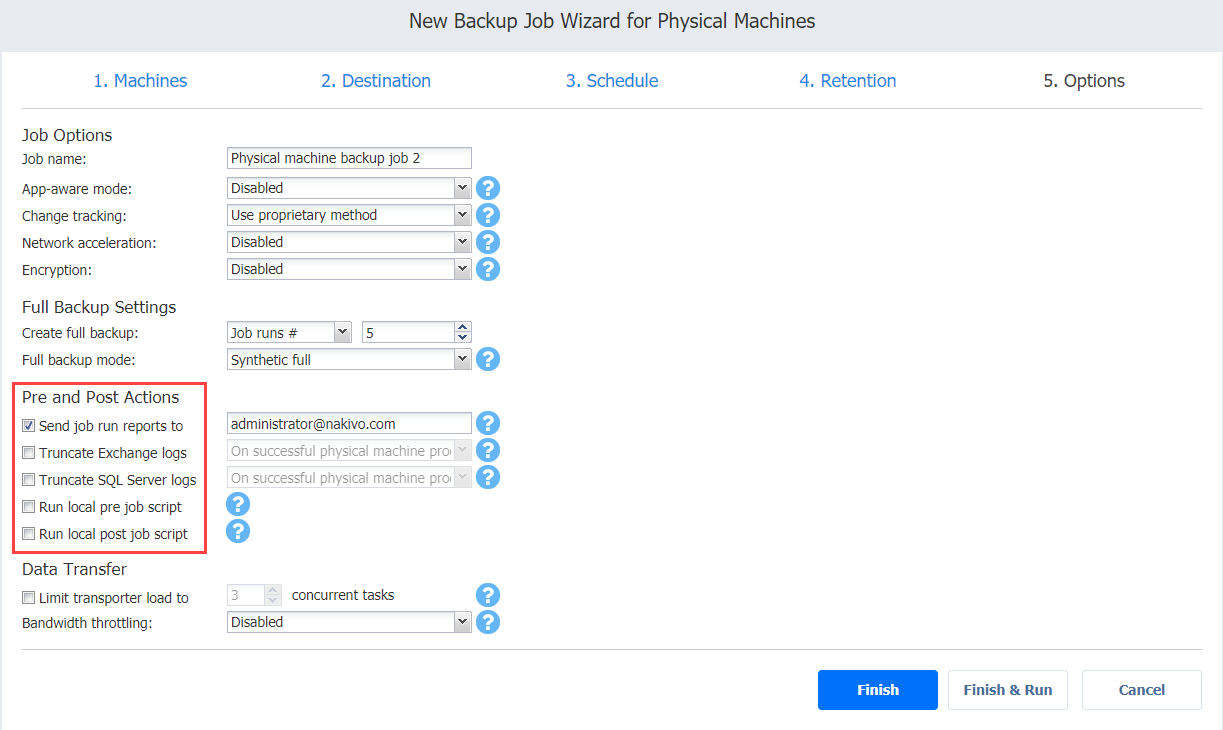The image size is (1223, 730).
Task: Open help icon for Truncate Exchange logs
Action: pos(487,451)
